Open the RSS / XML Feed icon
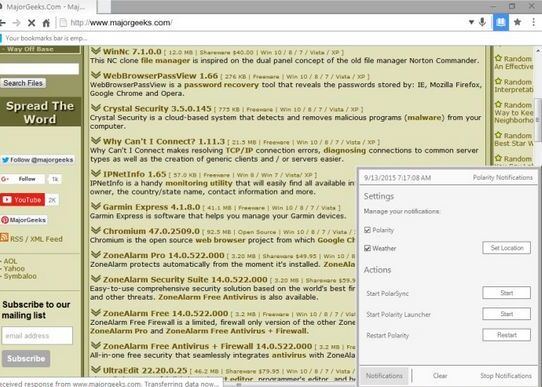 click(4, 237)
